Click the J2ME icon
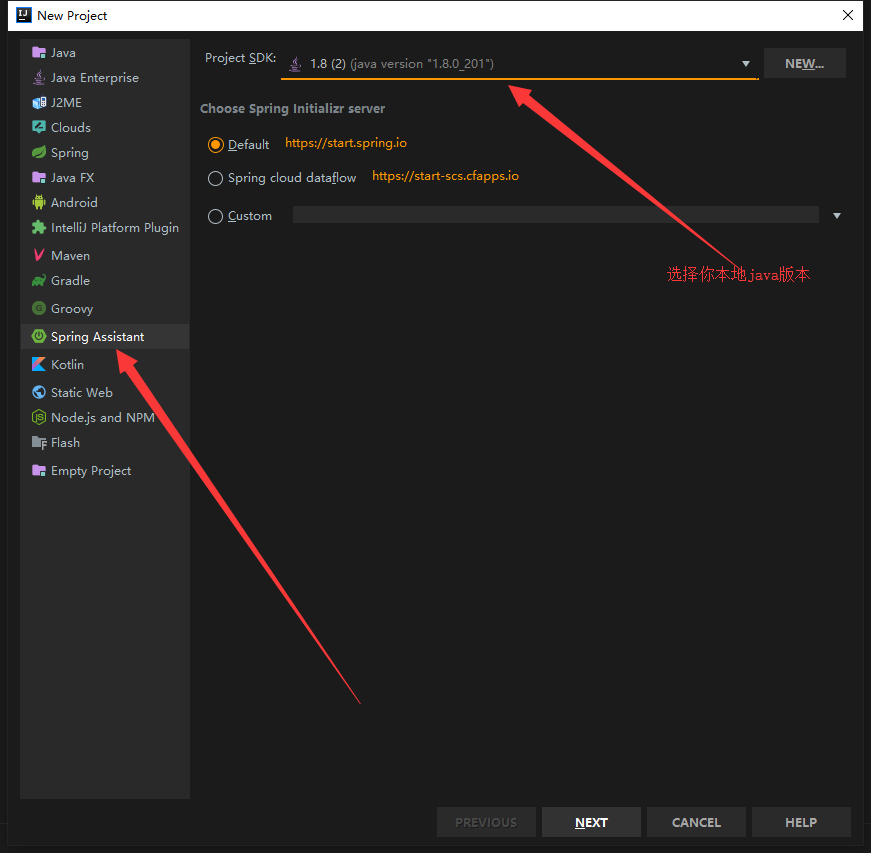Viewport: 871px width, 853px height. pos(38,103)
